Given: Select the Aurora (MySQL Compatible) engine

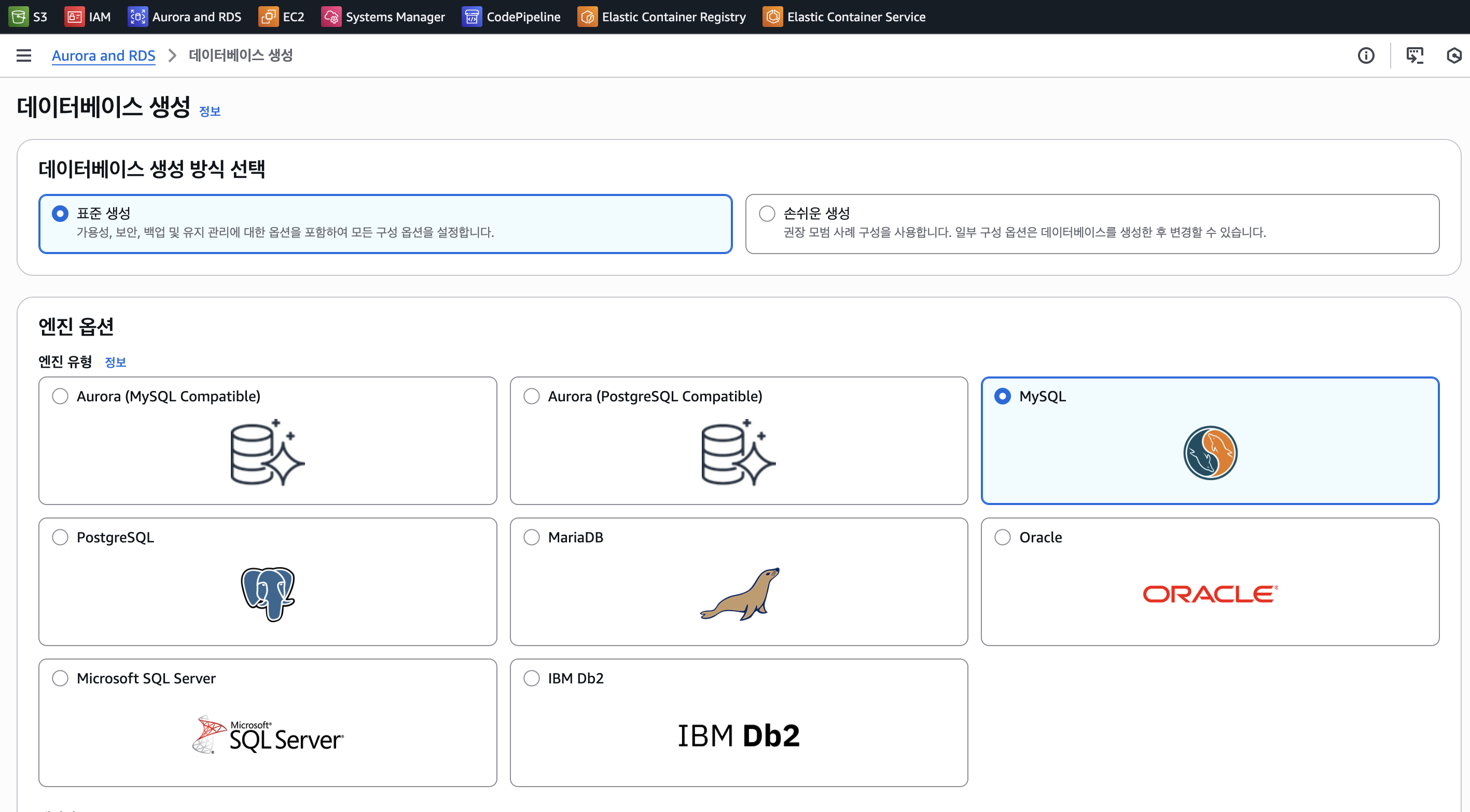Looking at the screenshot, I should click(60, 396).
